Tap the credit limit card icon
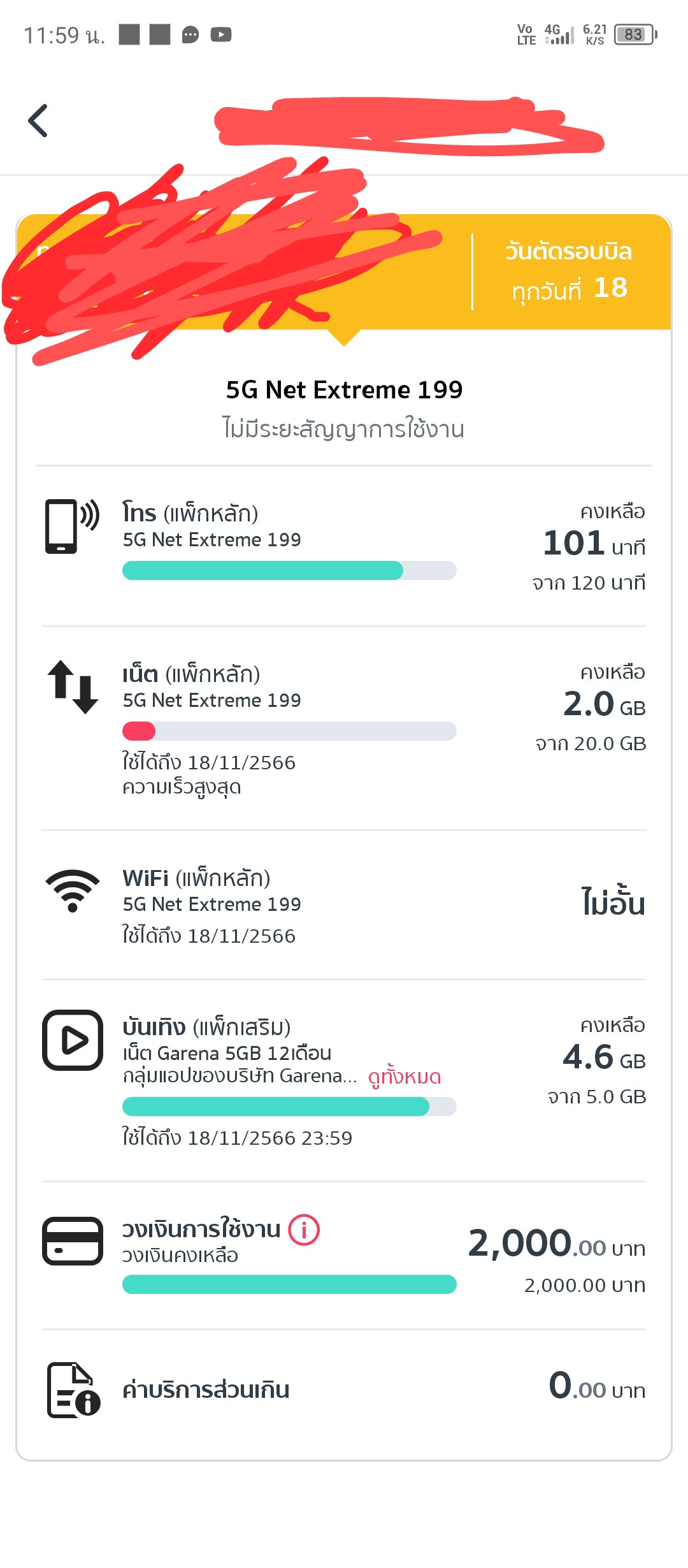Viewport: 688px width, 1568px height. [x=73, y=1241]
